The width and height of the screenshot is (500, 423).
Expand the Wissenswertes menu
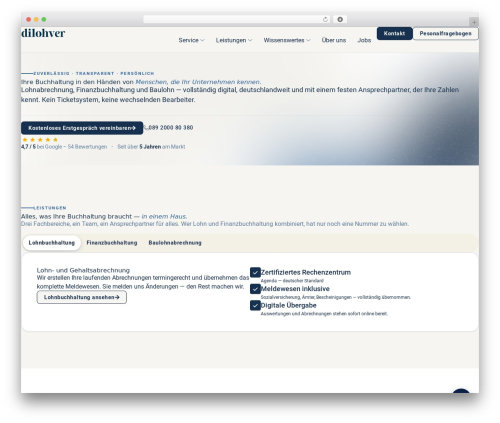tap(287, 40)
